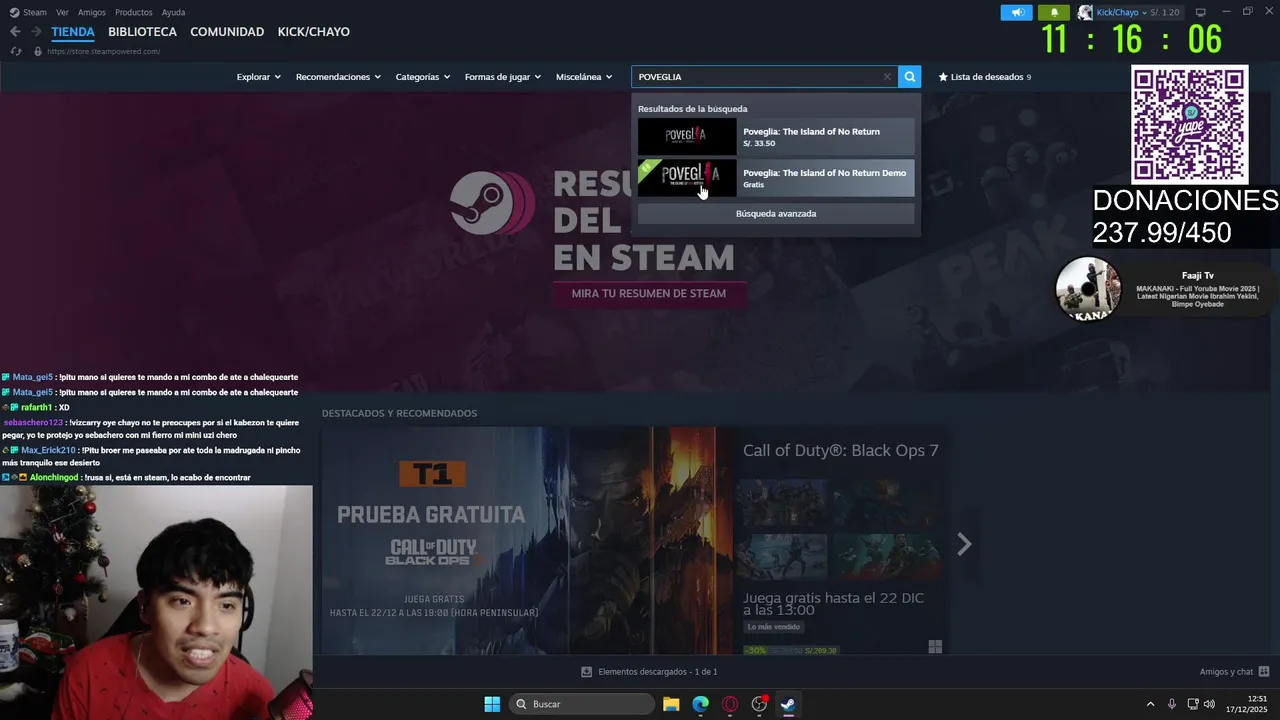Open the Ver menu
This screenshot has height=720, width=1280.
click(62, 12)
